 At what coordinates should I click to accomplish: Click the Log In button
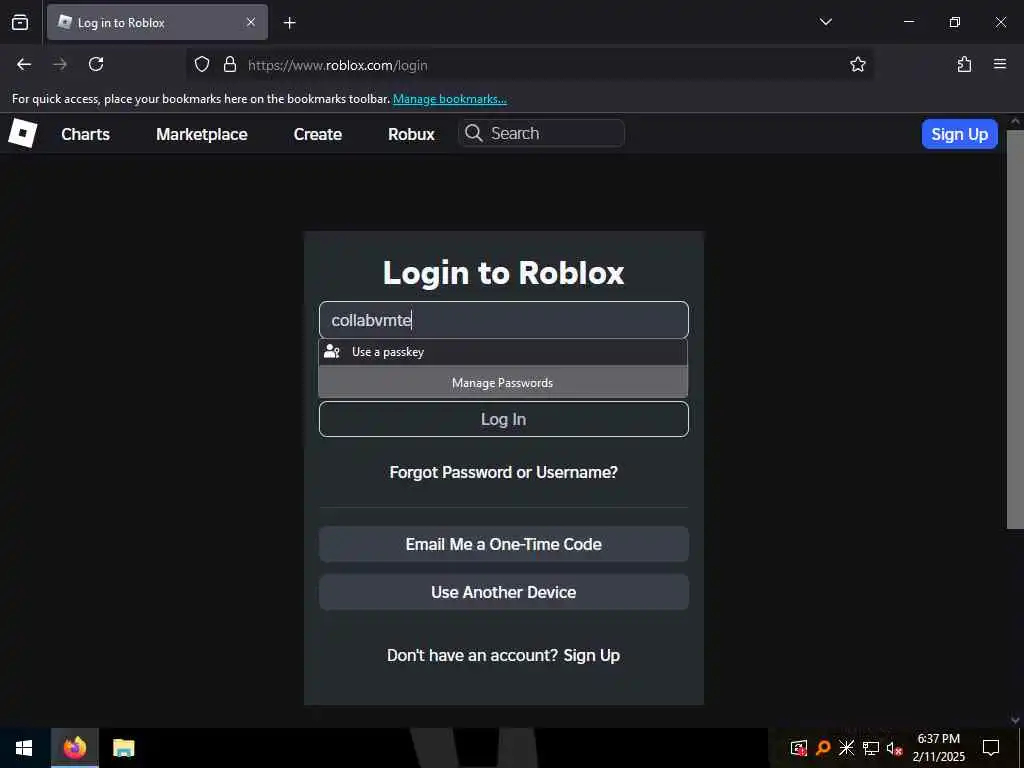click(x=504, y=419)
